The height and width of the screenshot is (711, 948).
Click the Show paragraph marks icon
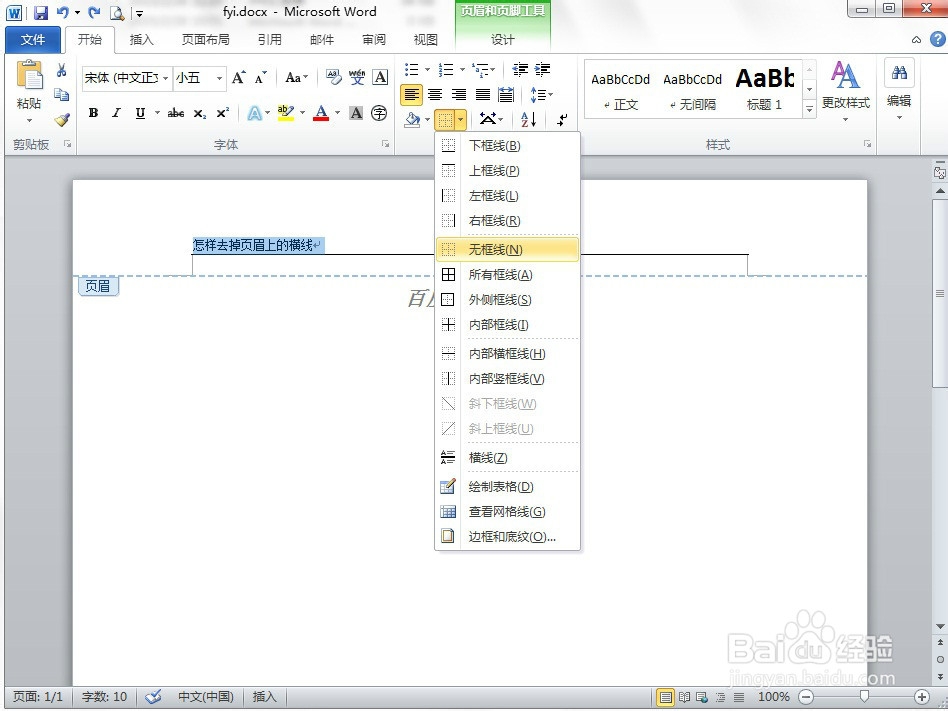[562, 120]
